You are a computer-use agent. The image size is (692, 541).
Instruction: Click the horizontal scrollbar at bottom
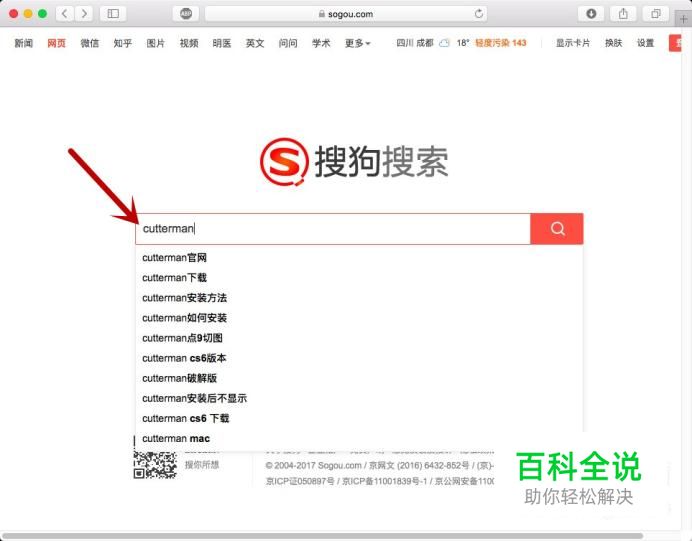coord(322,536)
